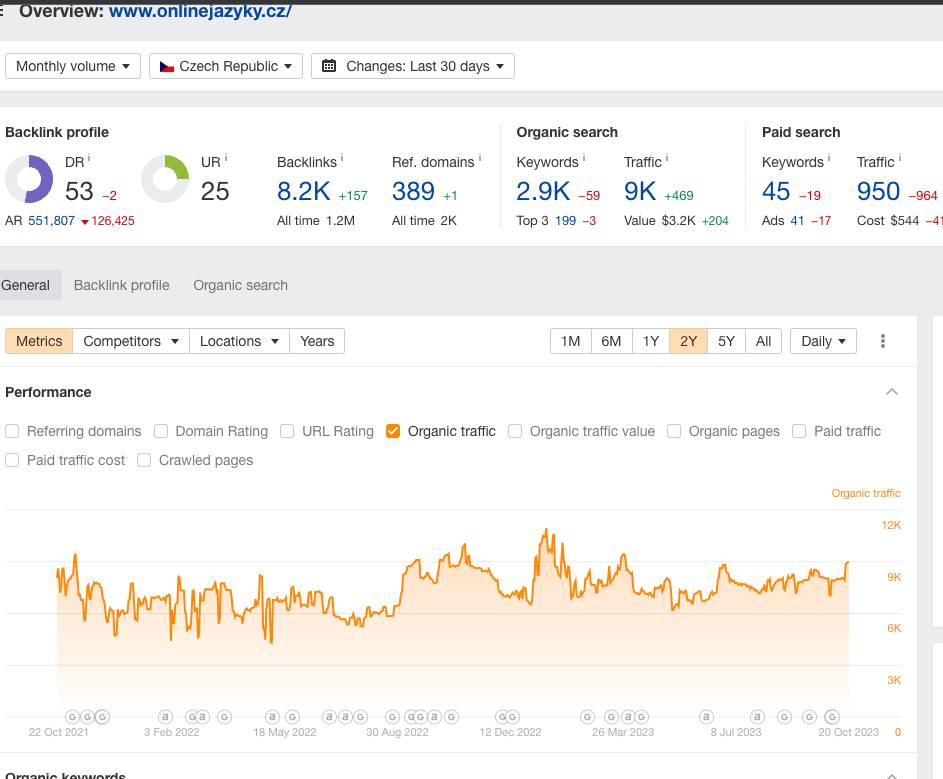Select the All time range
Screen dimensions: 943x779
(x=764, y=341)
